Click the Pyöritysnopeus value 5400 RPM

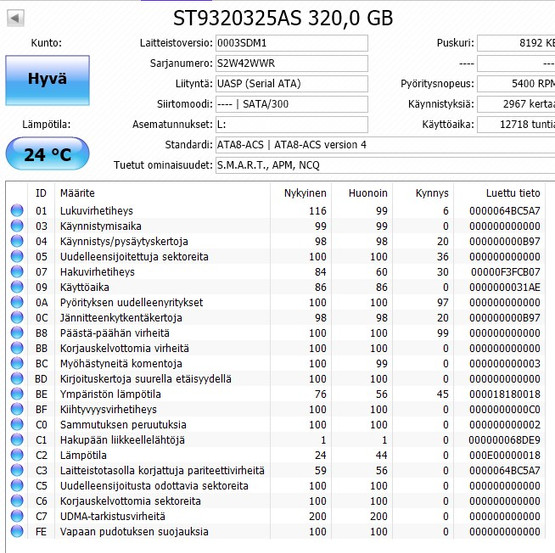(x=516, y=84)
